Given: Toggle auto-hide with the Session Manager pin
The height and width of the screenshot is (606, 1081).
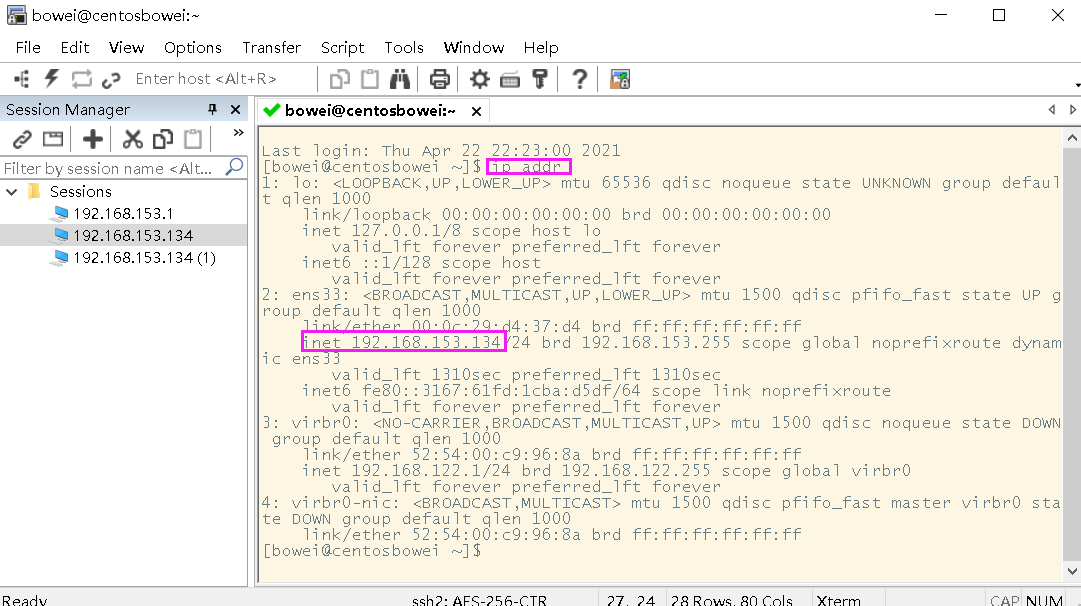Looking at the screenshot, I should (x=213, y=109).
